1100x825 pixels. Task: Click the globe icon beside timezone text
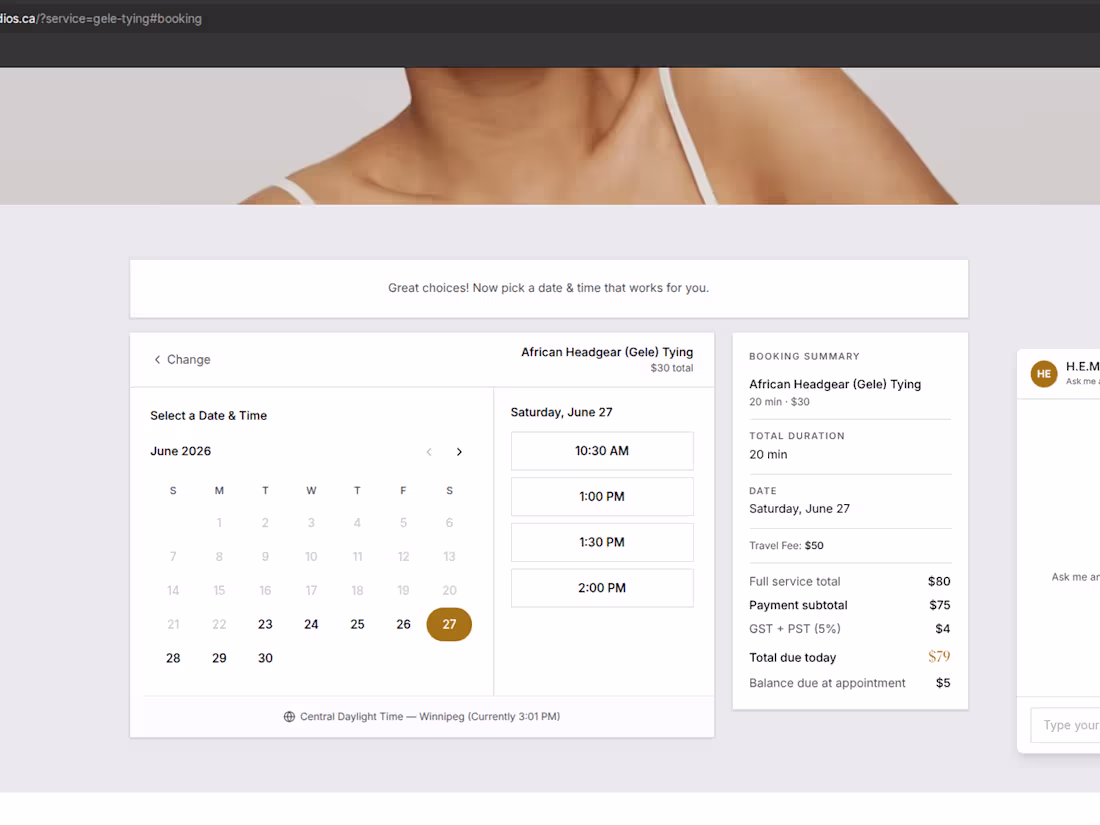pos(289,716)
